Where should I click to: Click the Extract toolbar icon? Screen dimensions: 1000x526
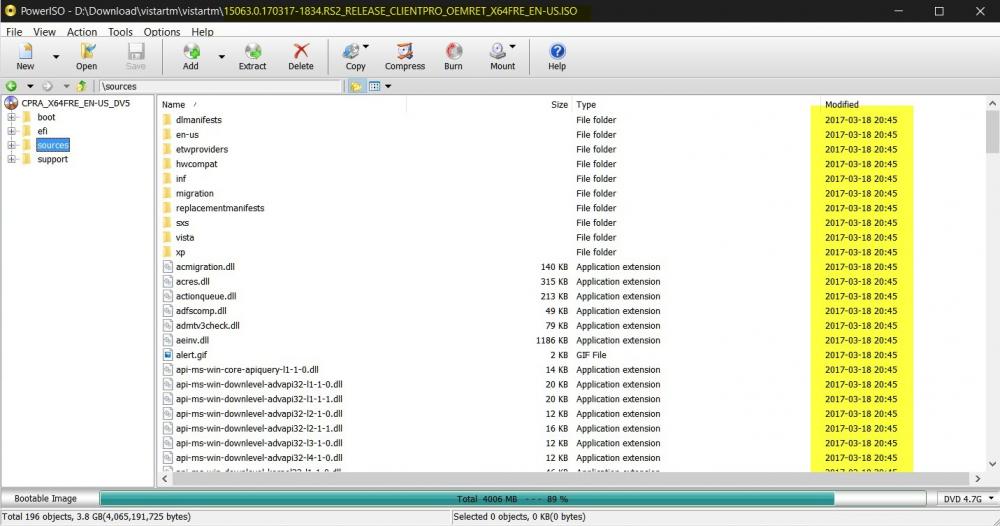coord(252,55)
